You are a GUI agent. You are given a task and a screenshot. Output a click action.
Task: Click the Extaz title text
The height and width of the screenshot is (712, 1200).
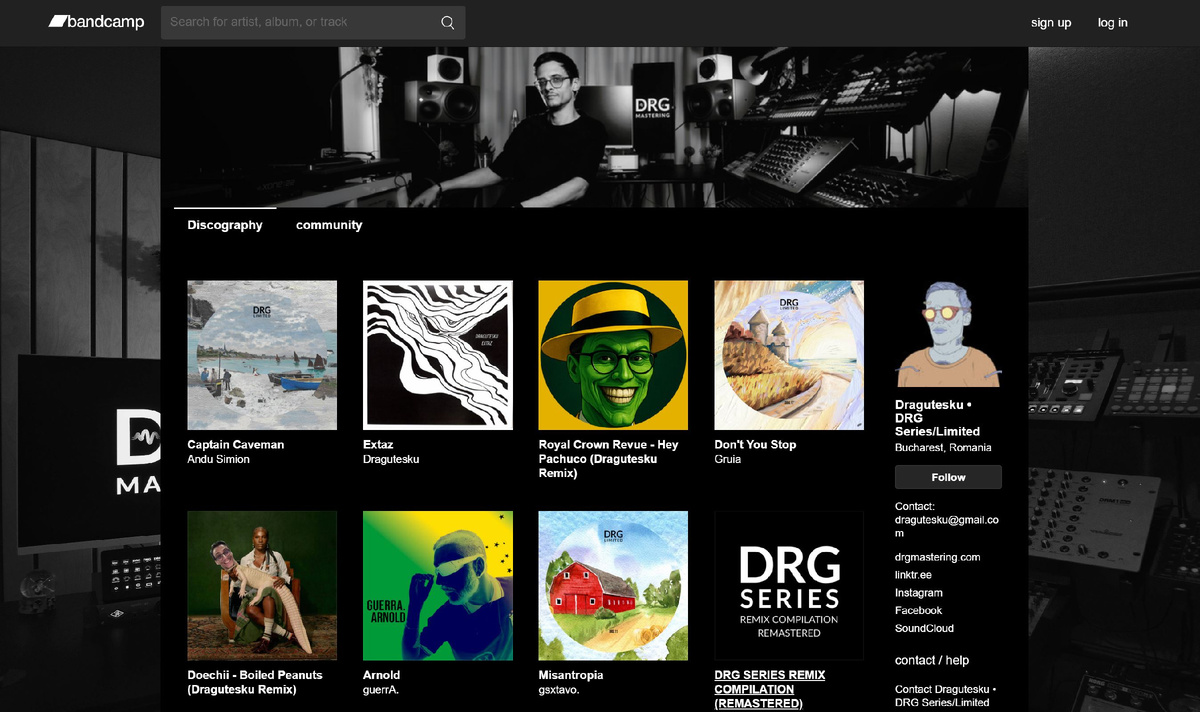point(378,444)
